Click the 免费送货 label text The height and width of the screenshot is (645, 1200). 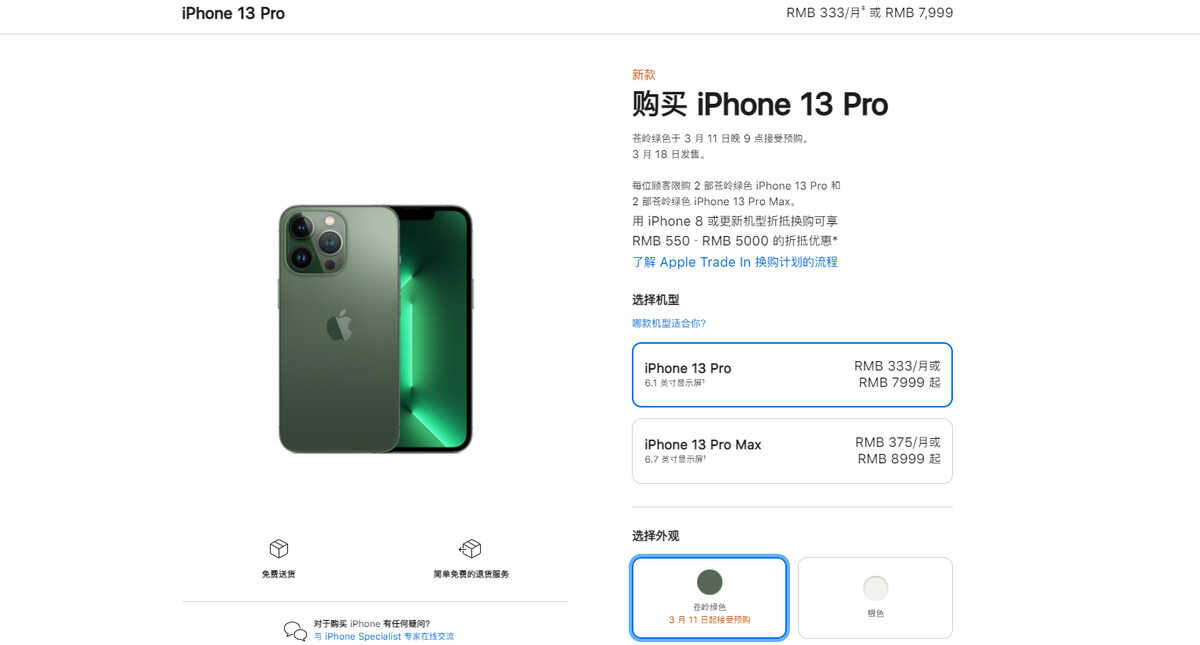[x=279, y=574]
